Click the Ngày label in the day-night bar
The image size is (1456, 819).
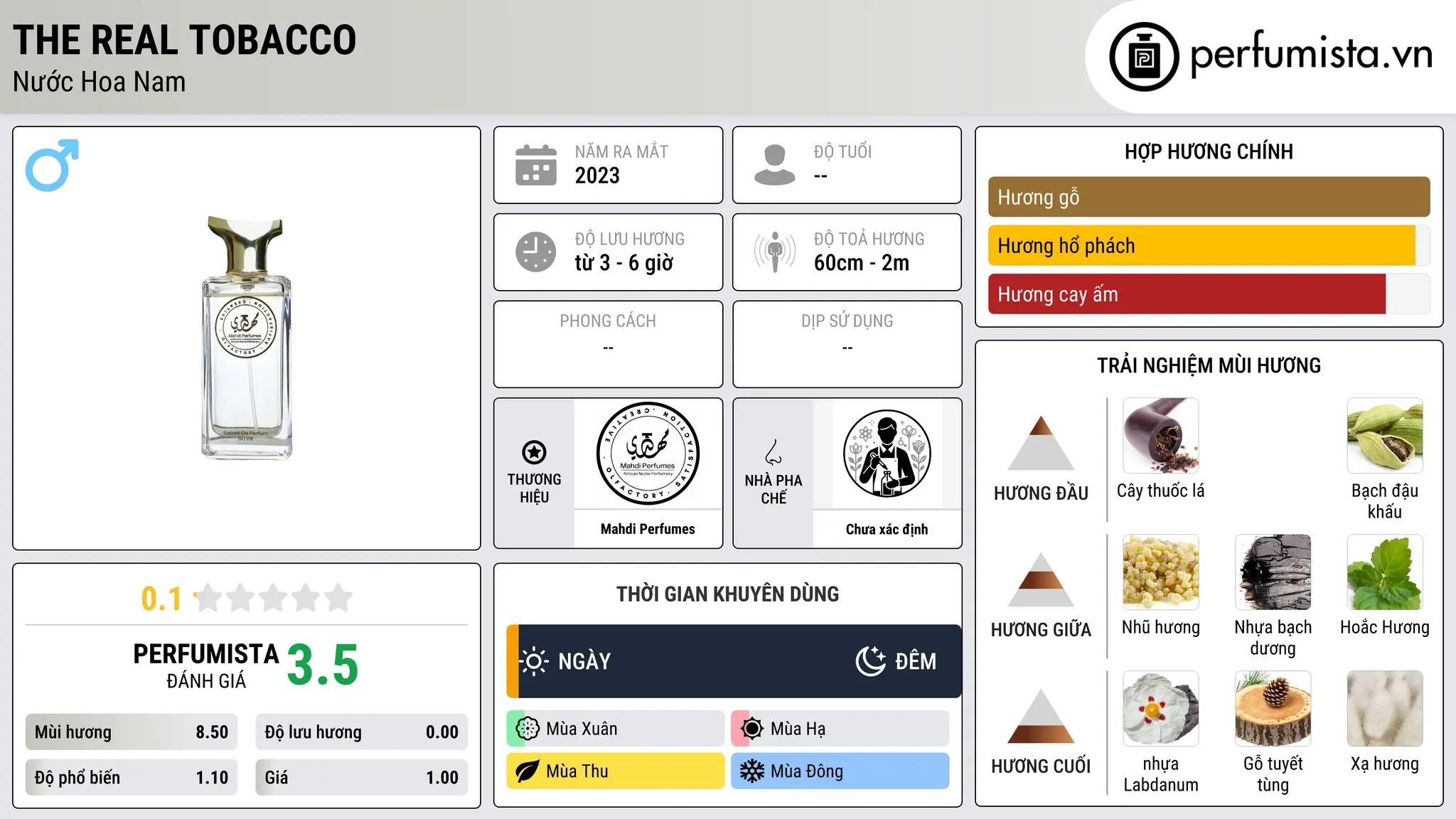(584, 661)
